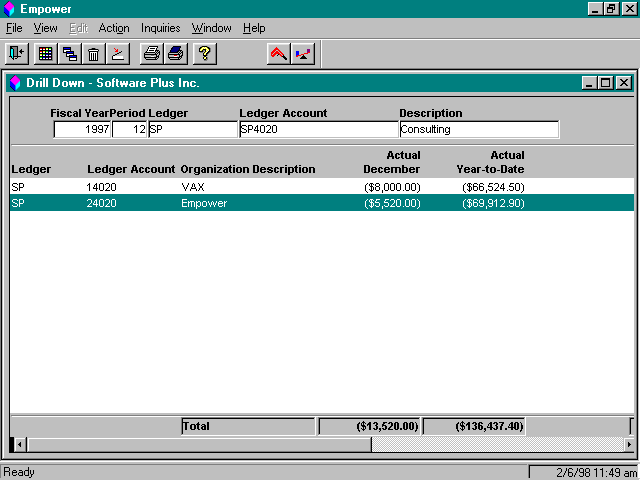This screenshot has height=480, width=640.
Task: Click the Fiscal Year field showing 1997
Action: point(82,129)
